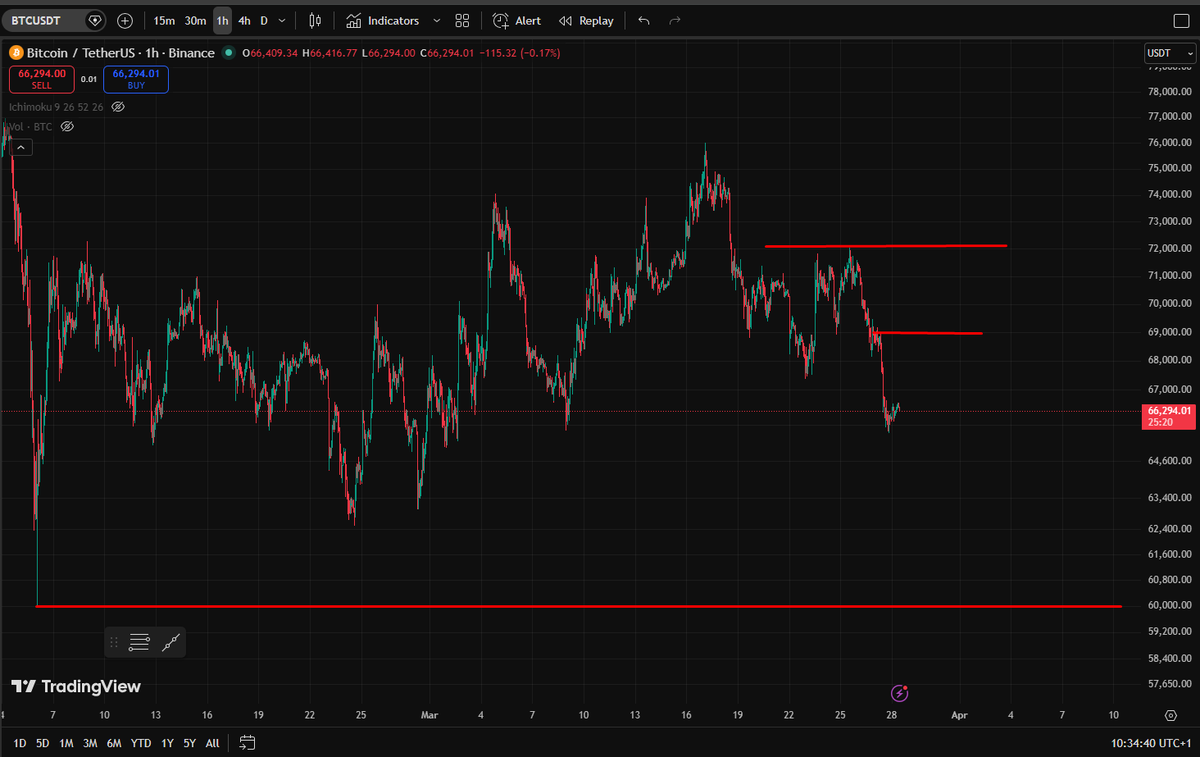This screenshot has height=757, width=1200.
Task: Switch to the 15m timeframe
Action: (x=164, y=20)
